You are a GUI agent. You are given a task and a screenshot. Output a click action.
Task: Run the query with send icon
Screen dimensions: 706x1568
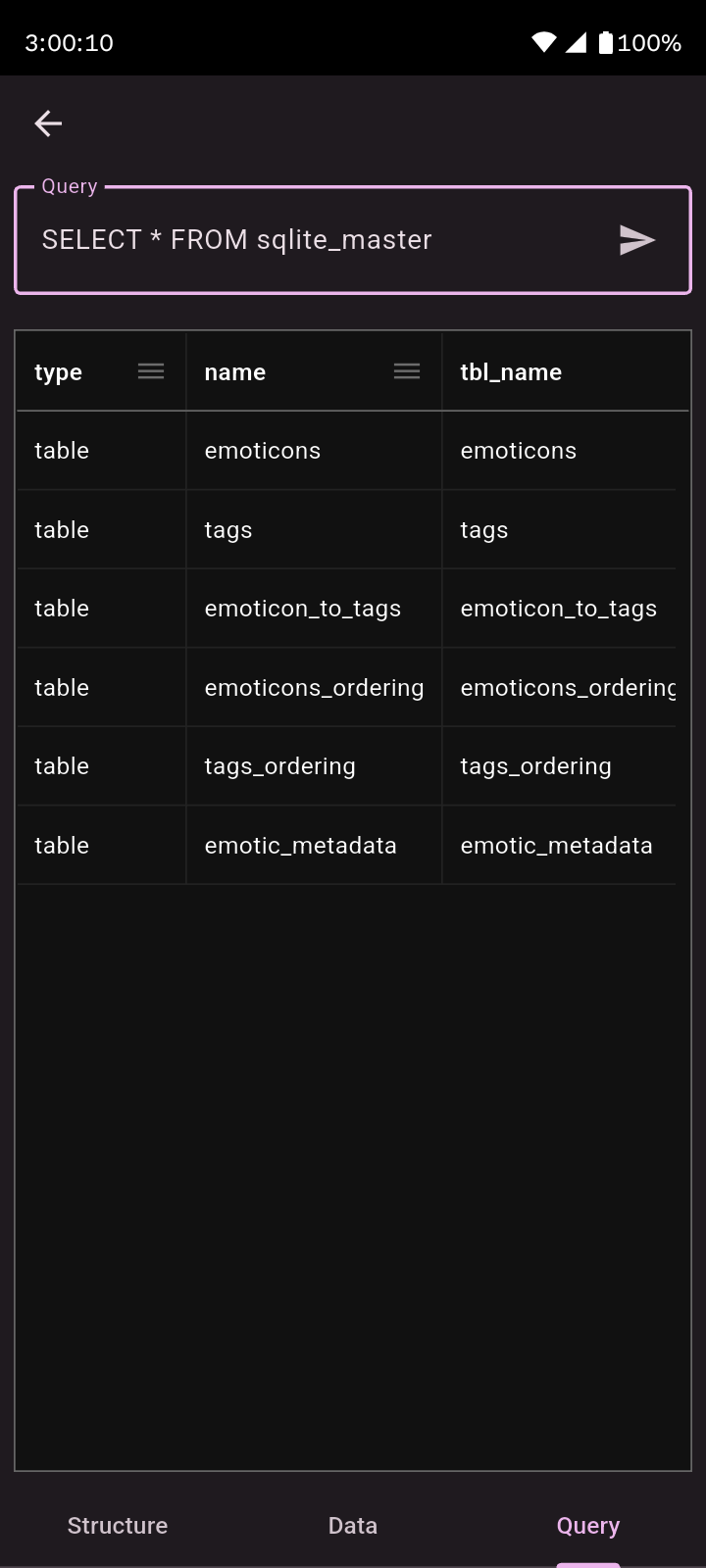point(636,240)
